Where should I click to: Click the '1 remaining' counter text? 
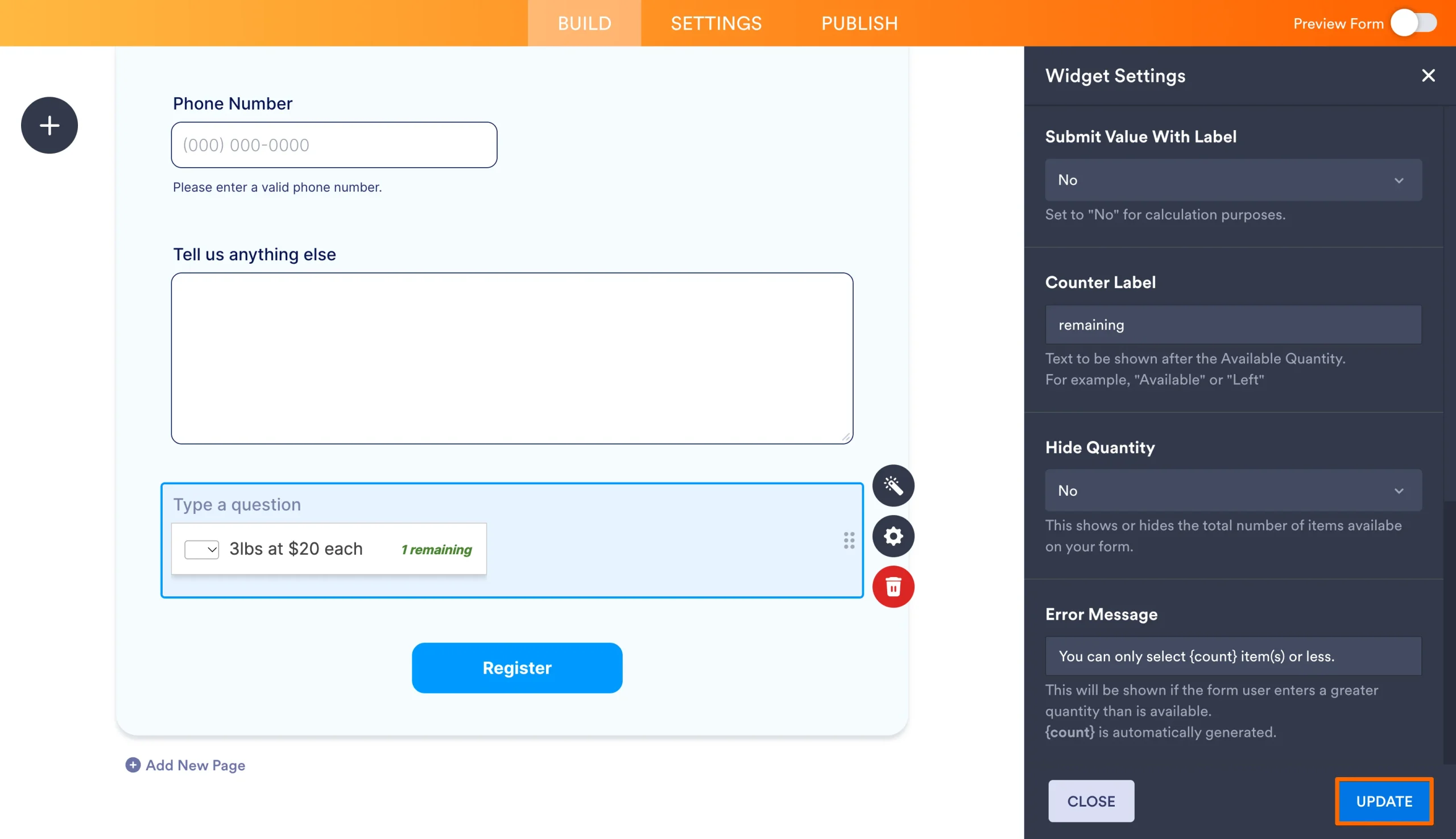(x=437, y=549)
